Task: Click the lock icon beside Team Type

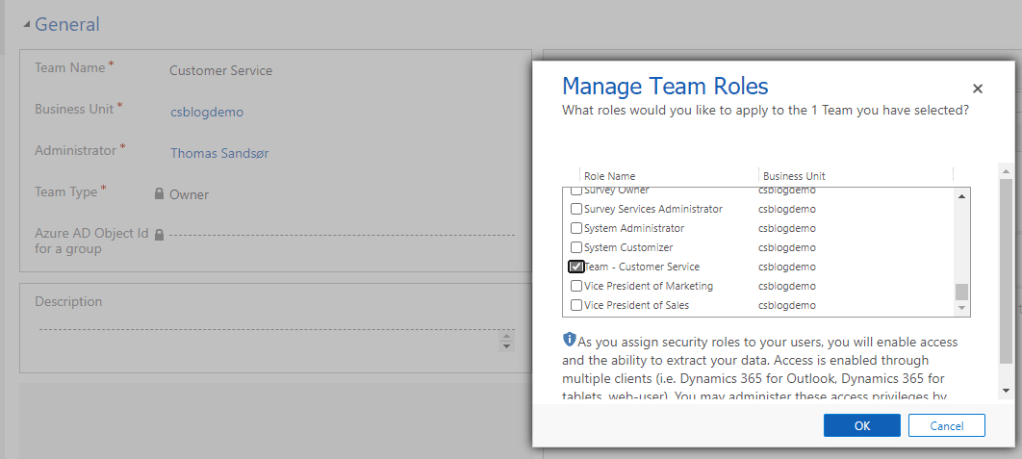Action: pos(159,194)
